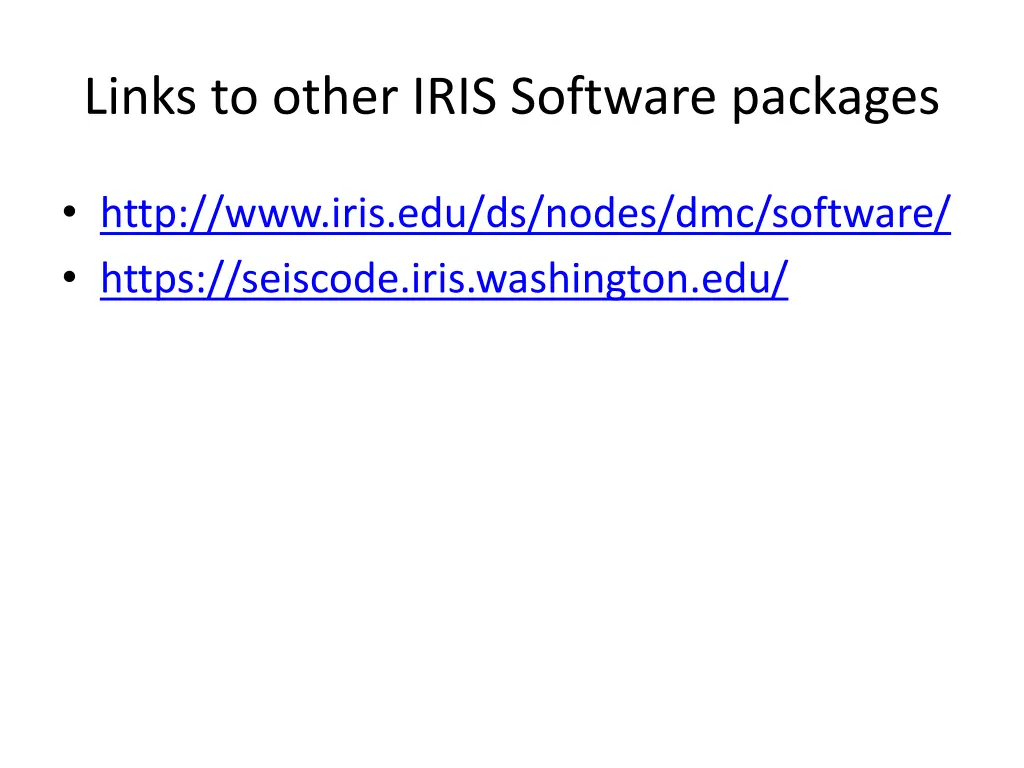Open the seiscode.iris.washington.edu link
This screenshot has height=768, width=1024.
(444, 280)
